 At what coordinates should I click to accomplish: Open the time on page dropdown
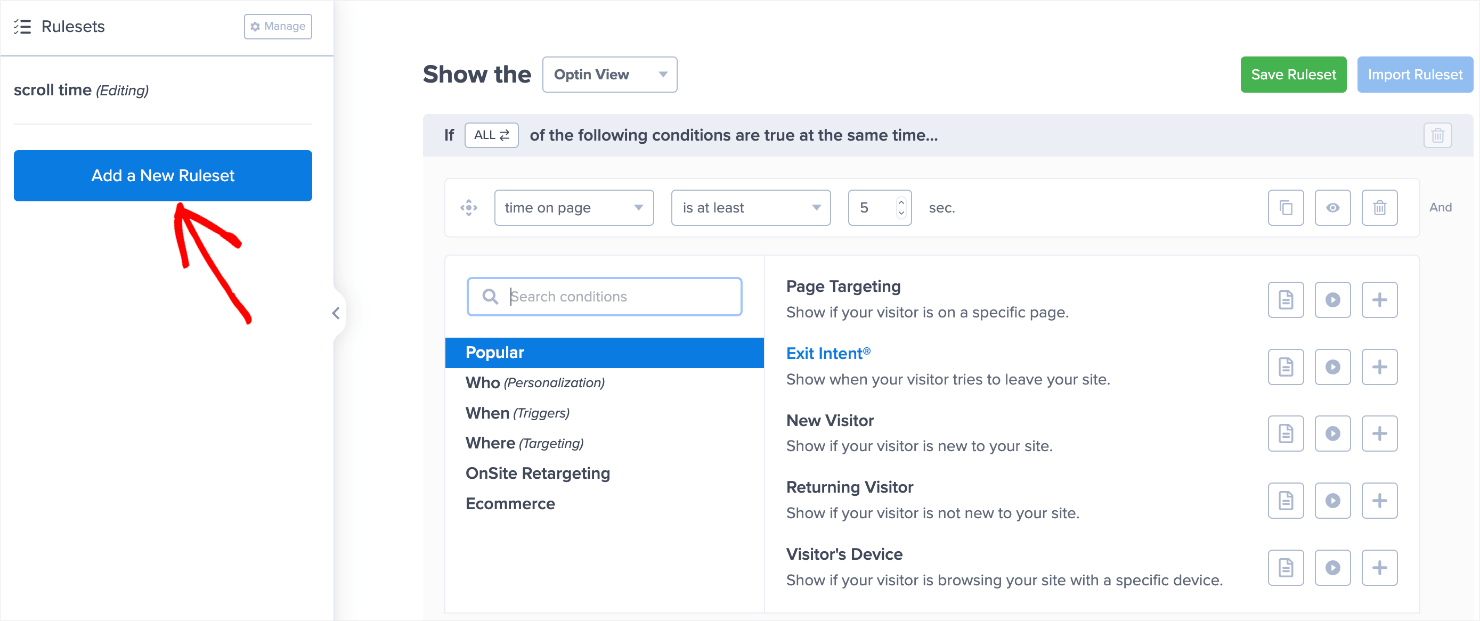tap(573, 208)
